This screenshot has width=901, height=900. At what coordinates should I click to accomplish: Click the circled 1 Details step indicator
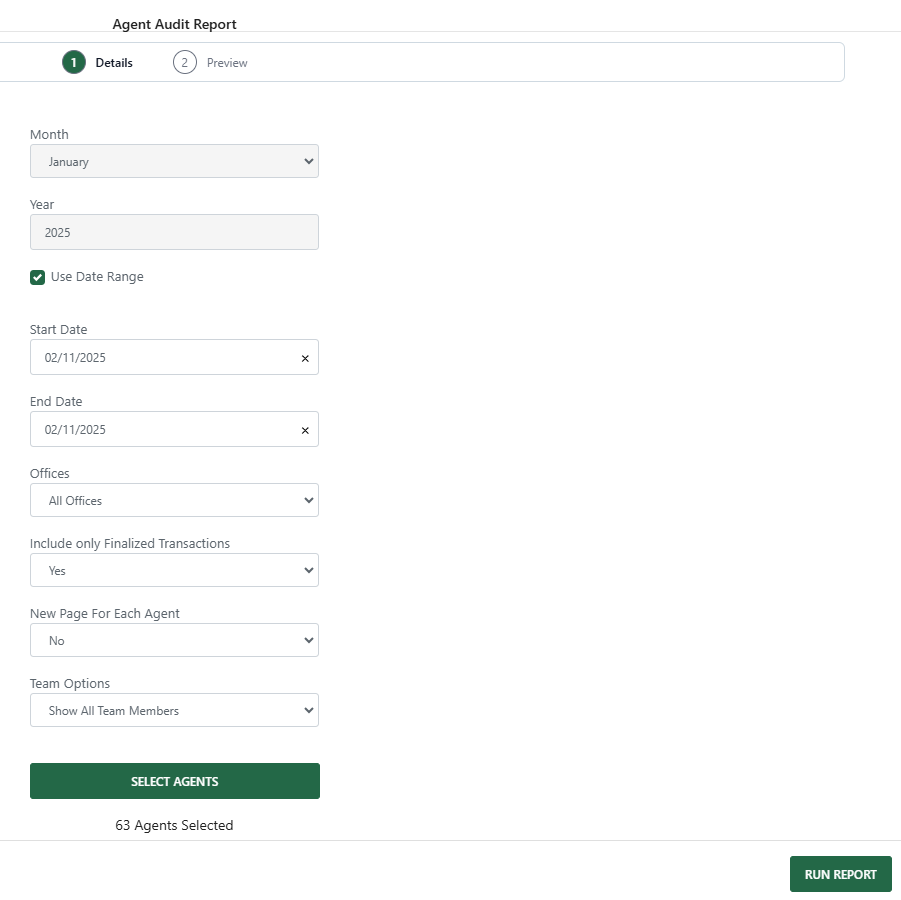tap(73, 62)
